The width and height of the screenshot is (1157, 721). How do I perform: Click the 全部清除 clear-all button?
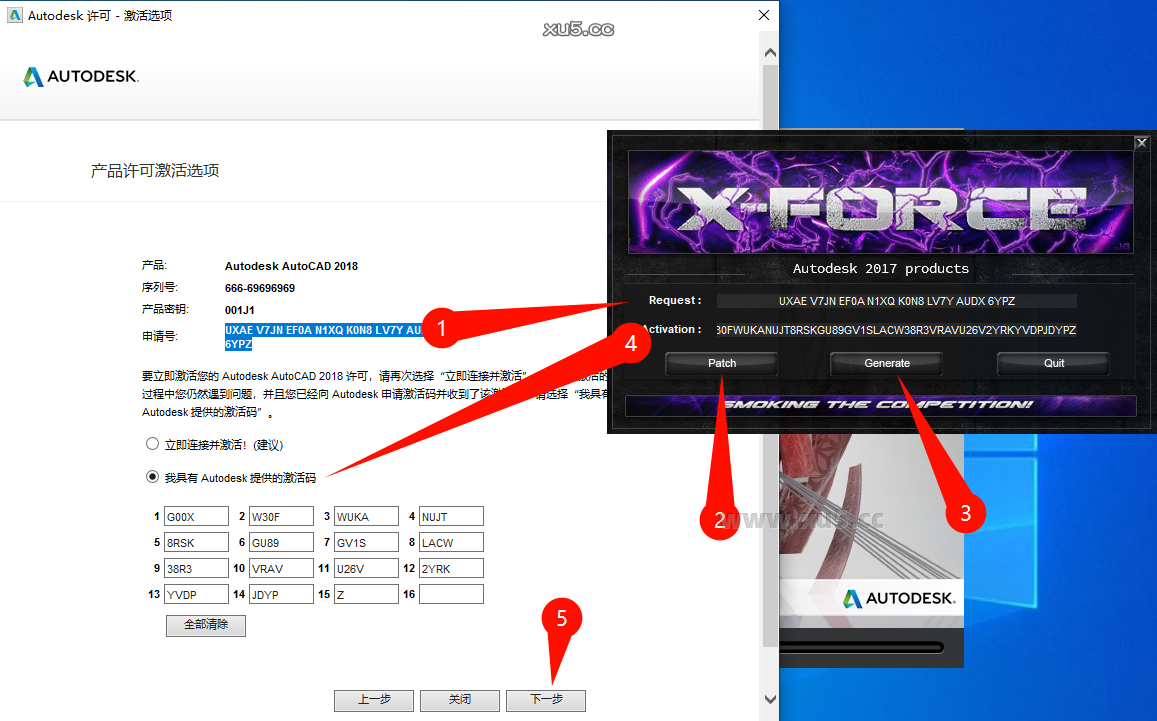[205, 625]
